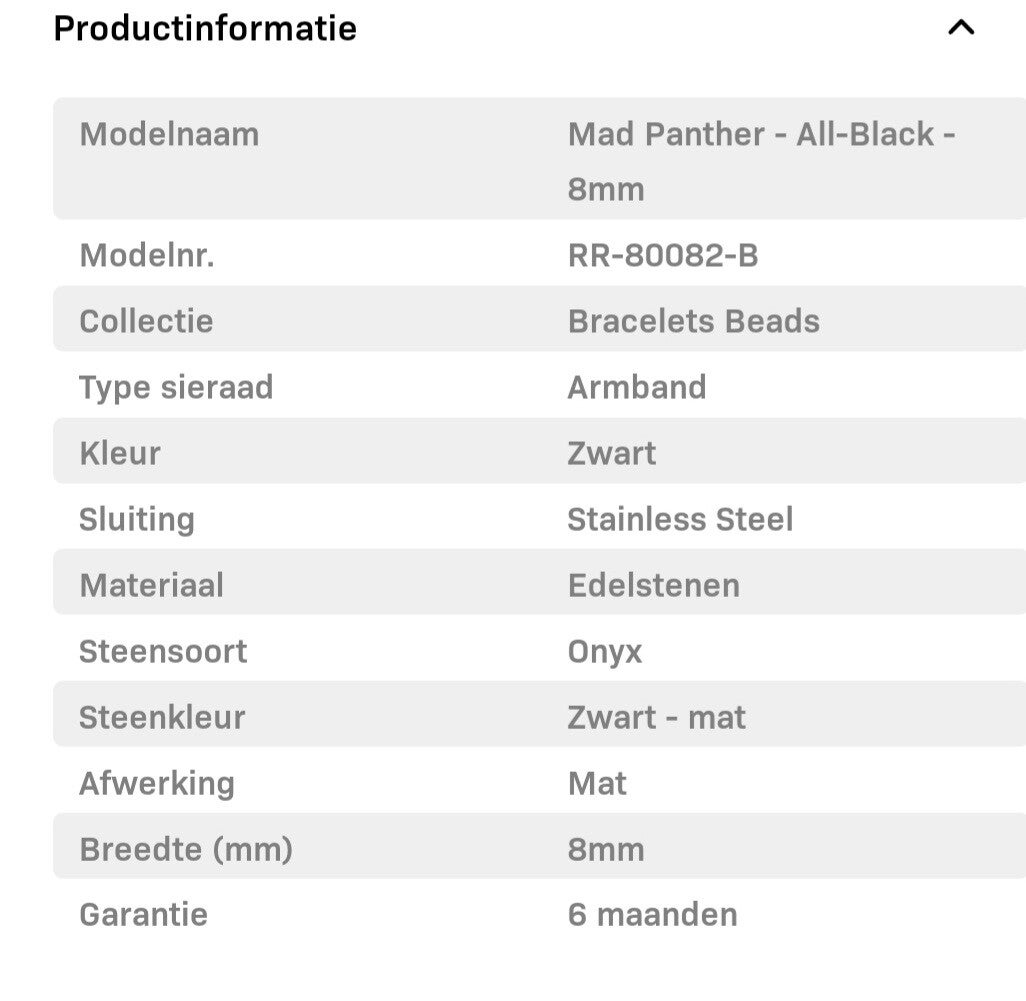Click the Materiaal label
The width and height of the screenshot is (1026, 1001).
152,585
